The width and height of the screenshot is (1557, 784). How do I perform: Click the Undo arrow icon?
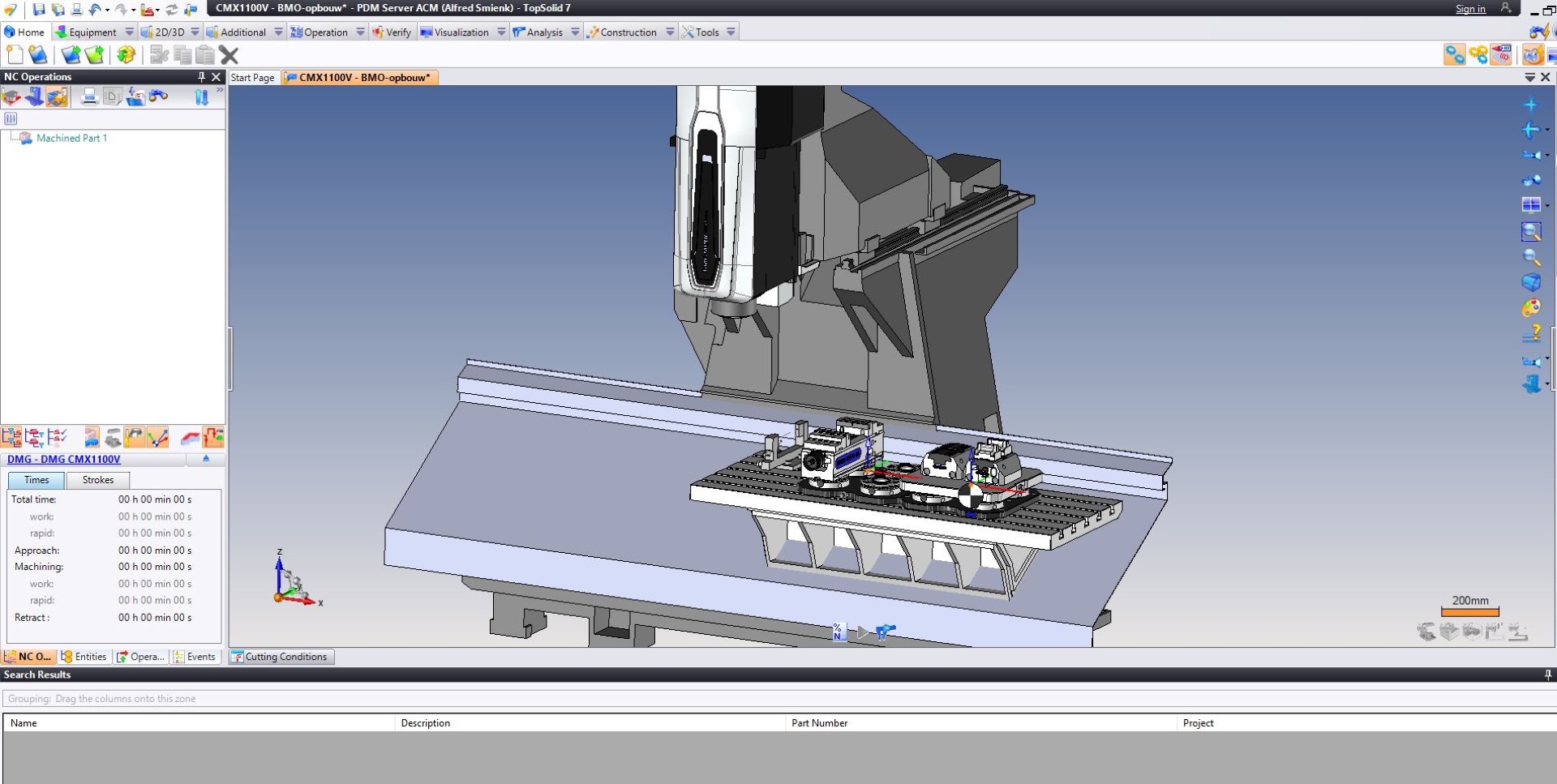(x=95, y=10)
